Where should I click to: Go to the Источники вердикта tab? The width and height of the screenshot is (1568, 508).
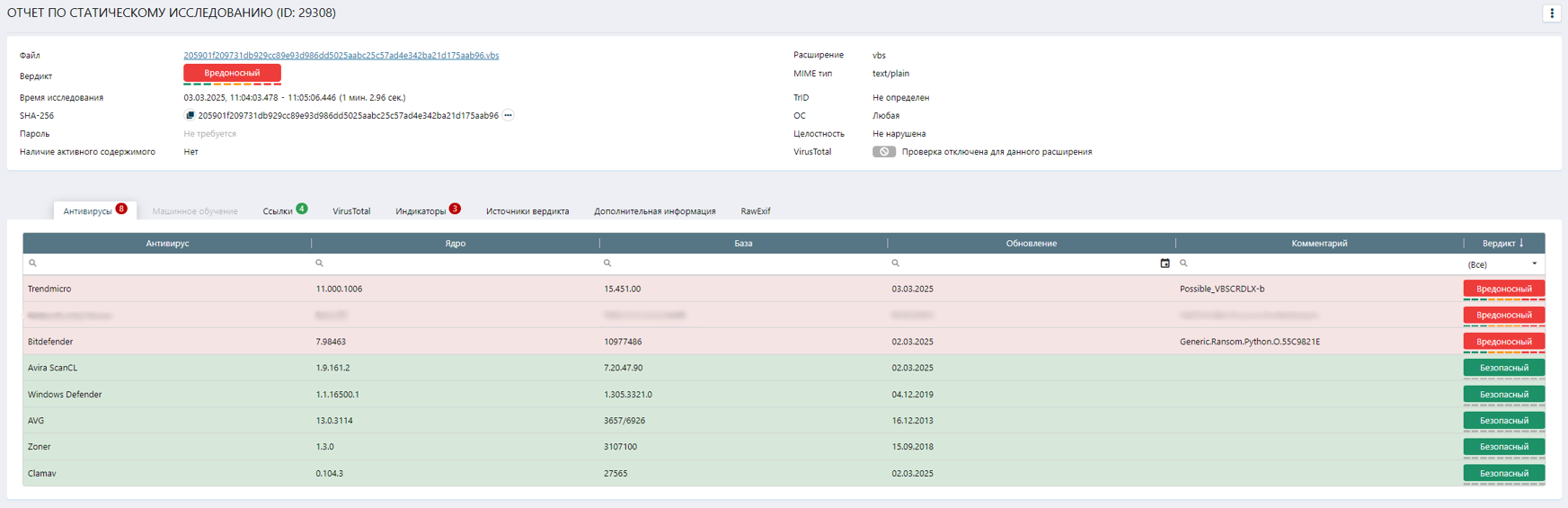[x=527, y=211]
